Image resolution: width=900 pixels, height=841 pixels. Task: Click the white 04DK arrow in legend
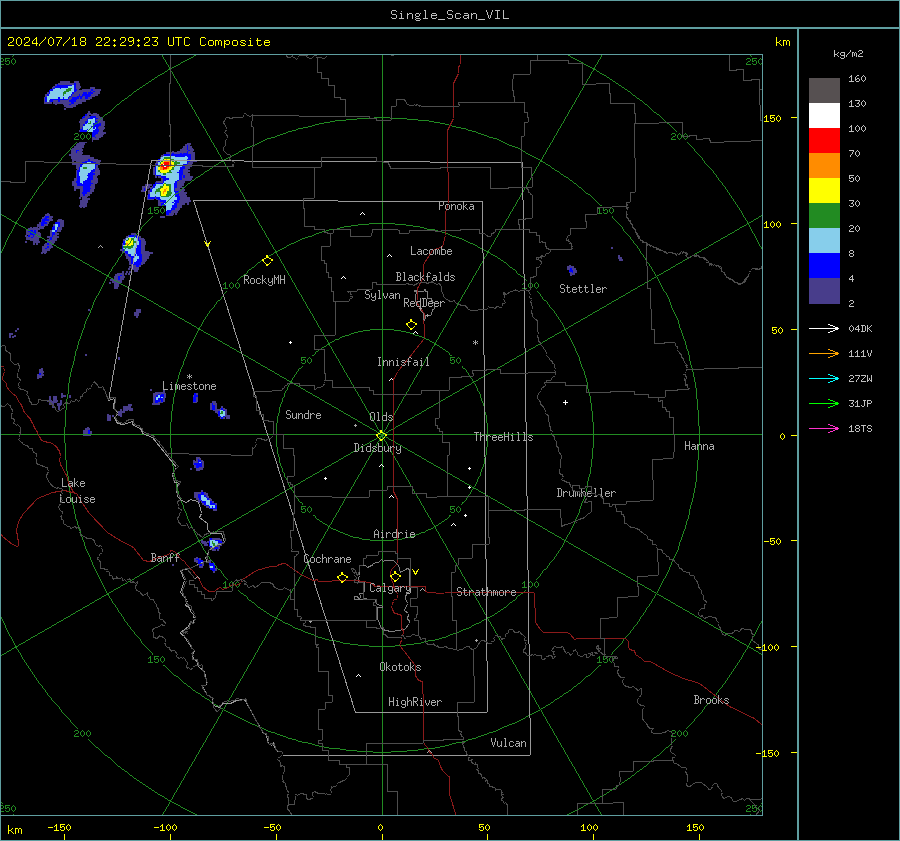[824, 329]
